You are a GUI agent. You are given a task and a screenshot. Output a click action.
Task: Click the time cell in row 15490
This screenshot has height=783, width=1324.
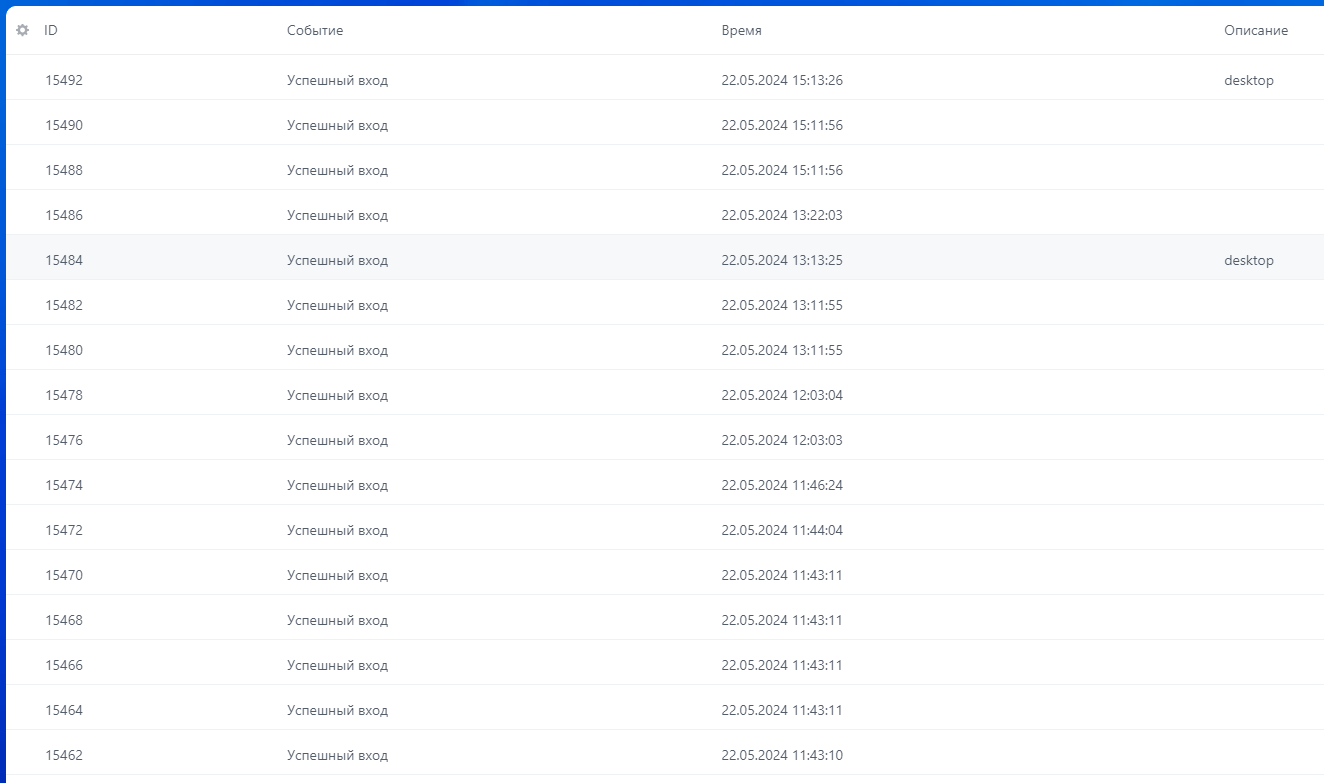[x=782, y=125]
